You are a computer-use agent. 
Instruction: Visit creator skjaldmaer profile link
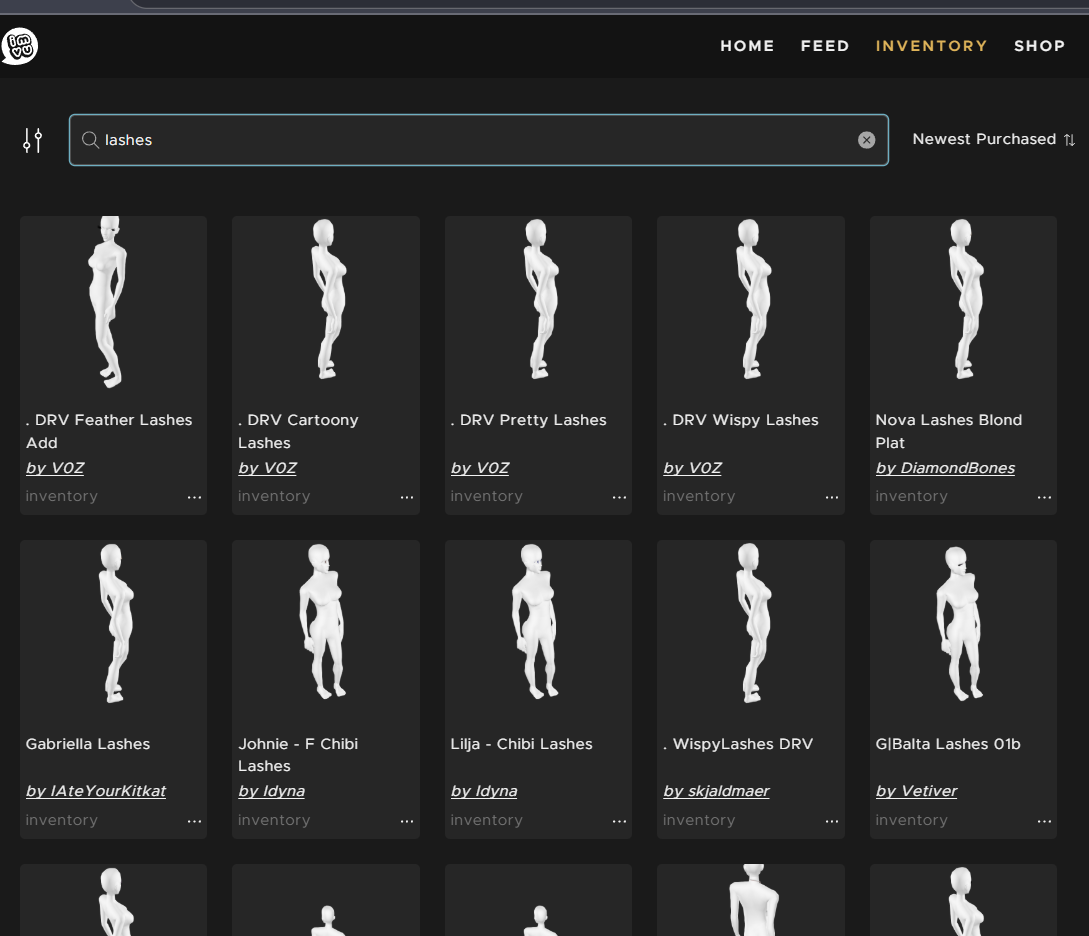(x=716, y=791)
